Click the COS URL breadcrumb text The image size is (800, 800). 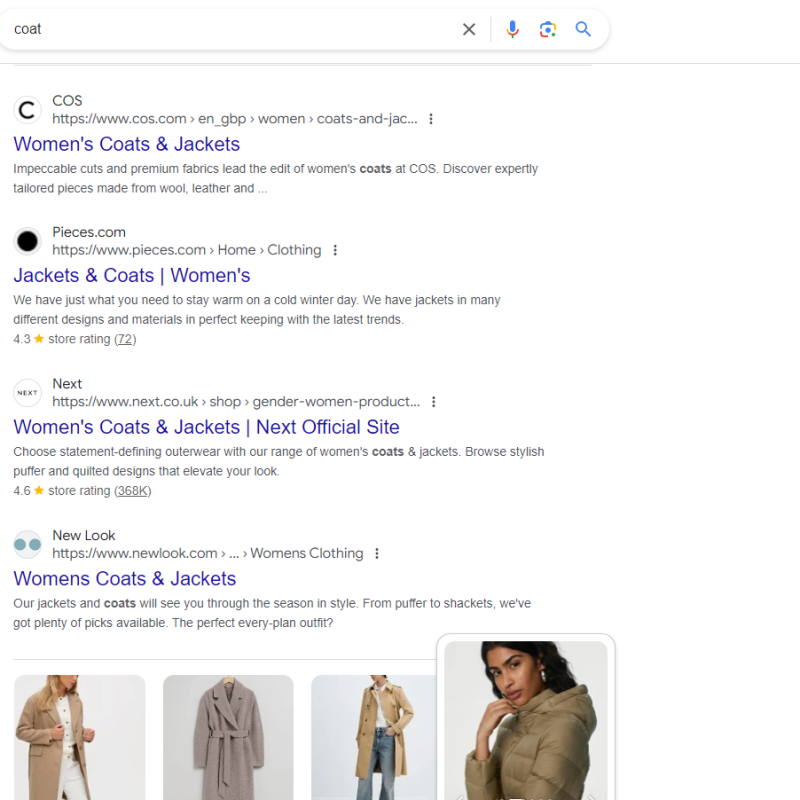[235, 119]
